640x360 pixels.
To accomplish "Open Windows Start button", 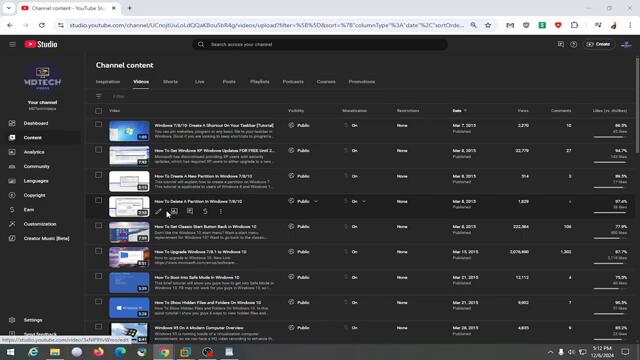I will (11, 352).
